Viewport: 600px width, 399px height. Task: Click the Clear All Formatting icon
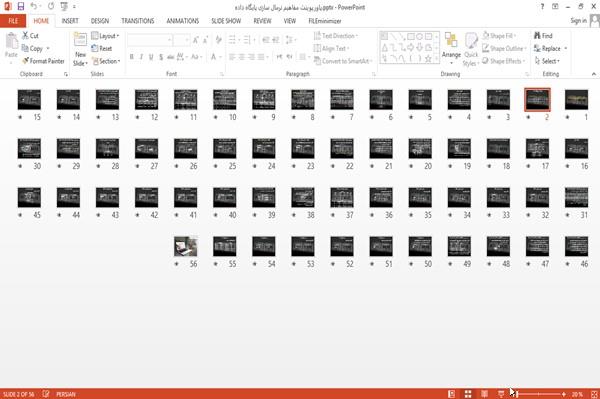[218, 39]
